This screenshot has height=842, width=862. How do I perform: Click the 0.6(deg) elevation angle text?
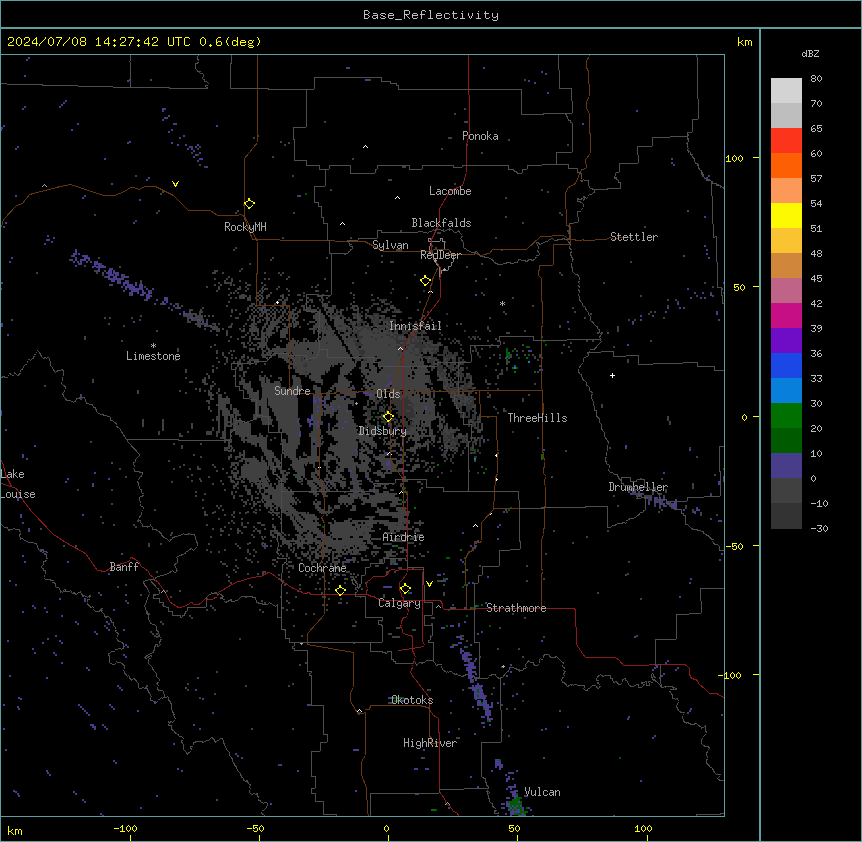230,42
